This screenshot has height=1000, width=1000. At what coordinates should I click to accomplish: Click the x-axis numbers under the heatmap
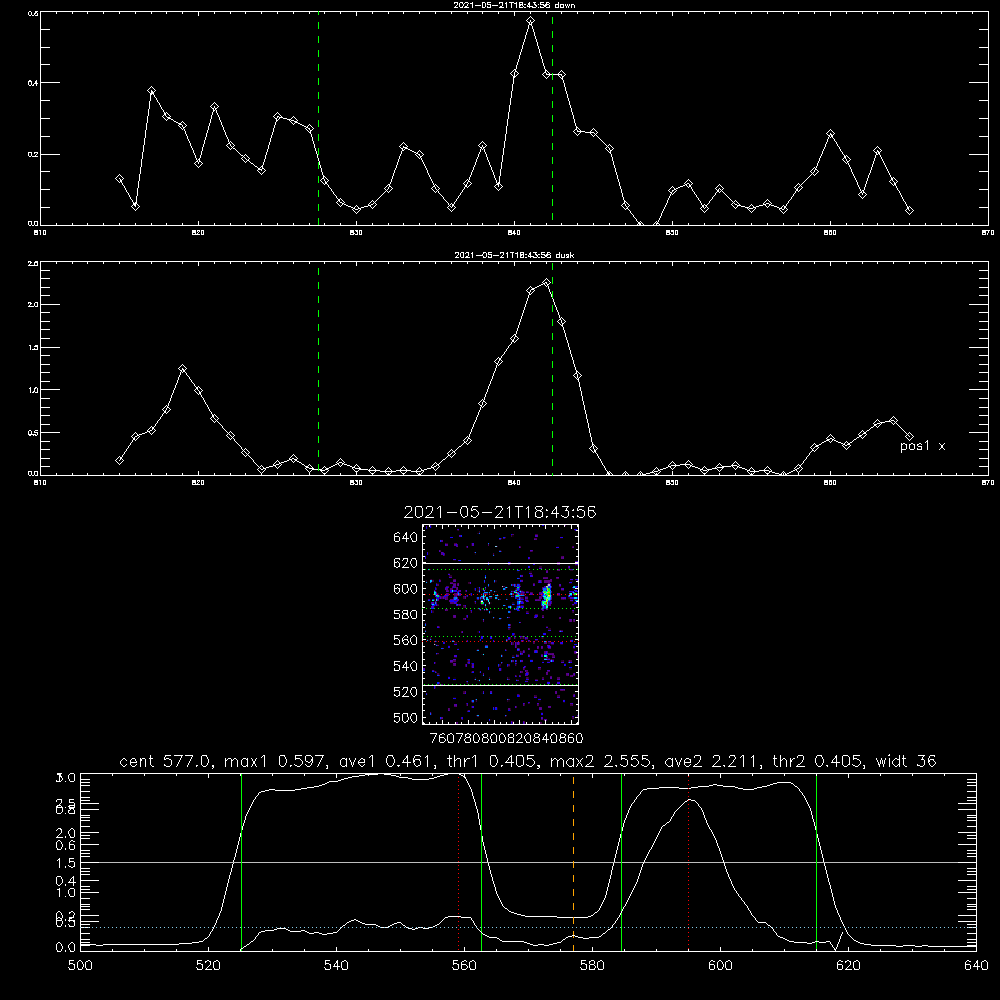point(506,738)
